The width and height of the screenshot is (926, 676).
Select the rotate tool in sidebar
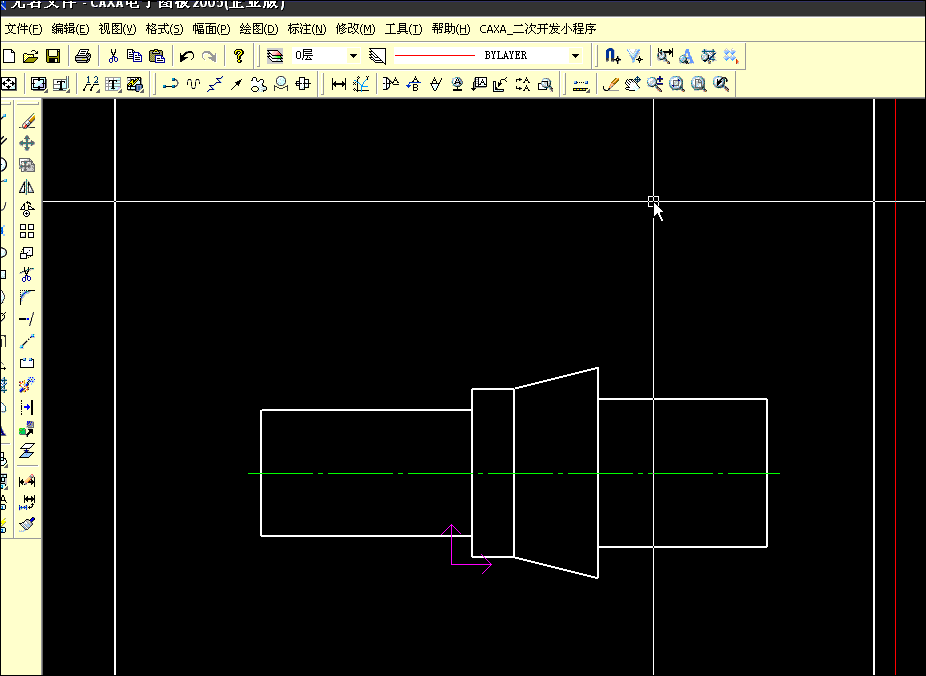[x=27, y=209]
